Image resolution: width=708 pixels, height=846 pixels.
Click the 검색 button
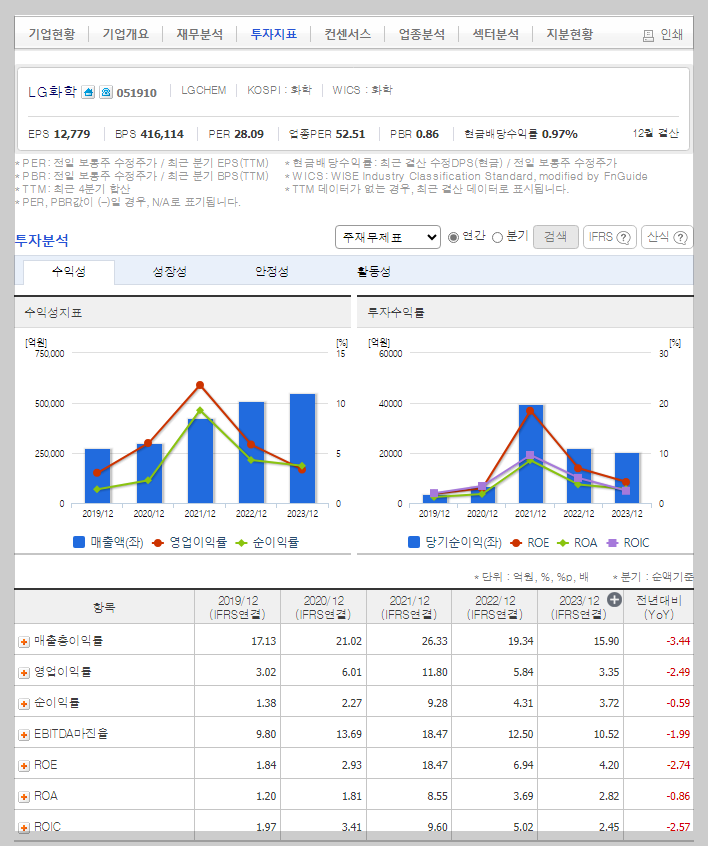(x=555, y=237)
